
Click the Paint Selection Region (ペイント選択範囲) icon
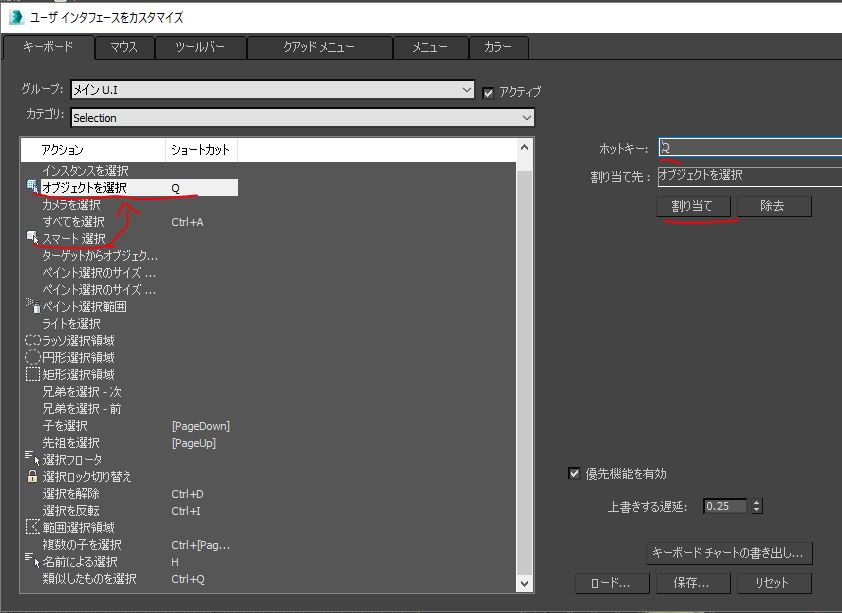(x=32, y=306)
